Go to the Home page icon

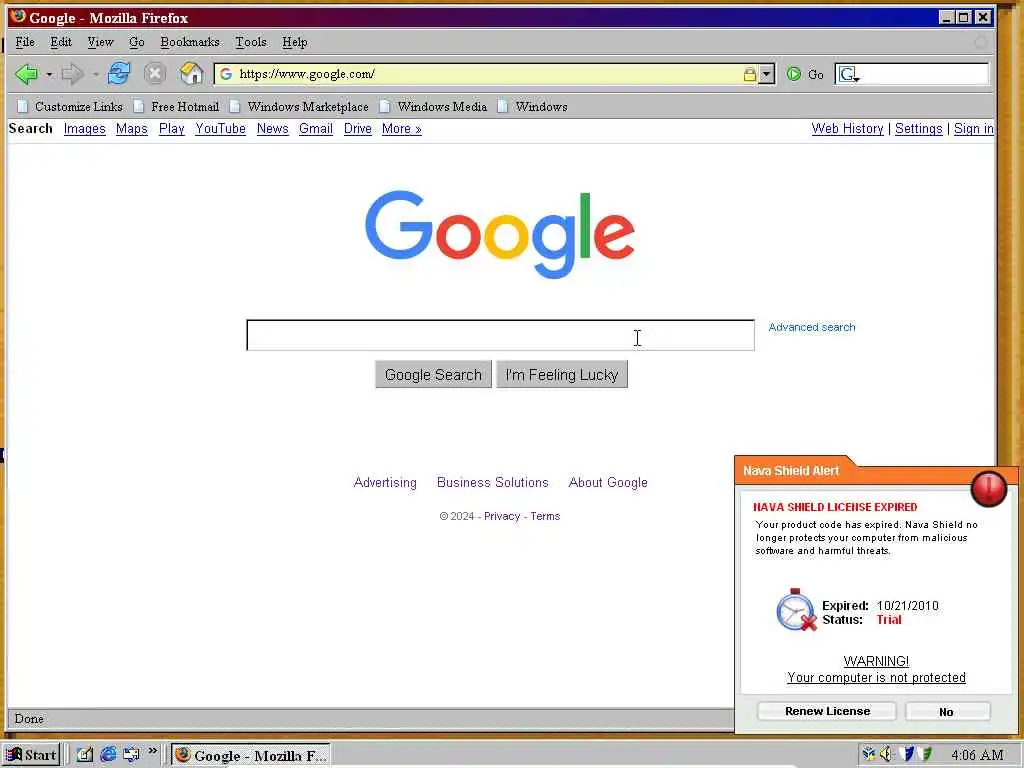click(x=191, y=73)
